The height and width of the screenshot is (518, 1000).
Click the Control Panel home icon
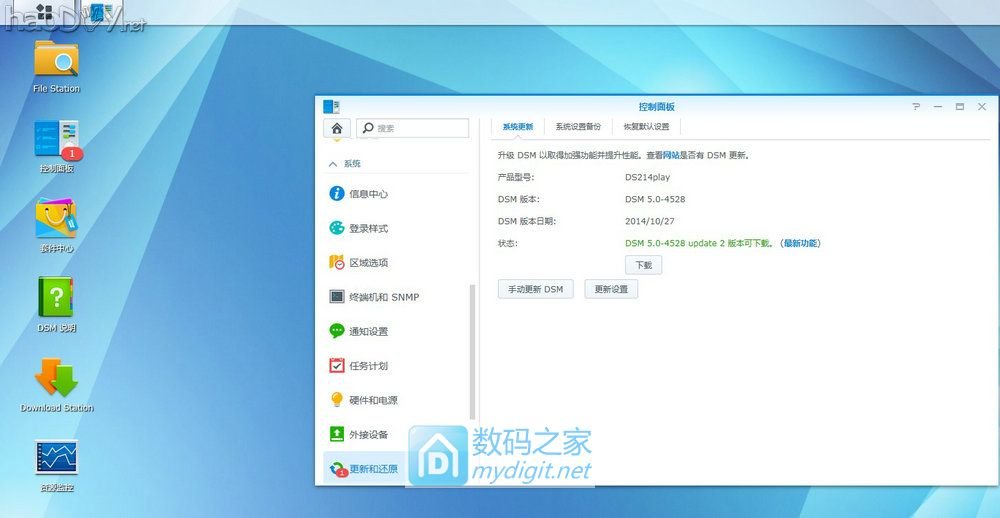(x=337, y=128)
